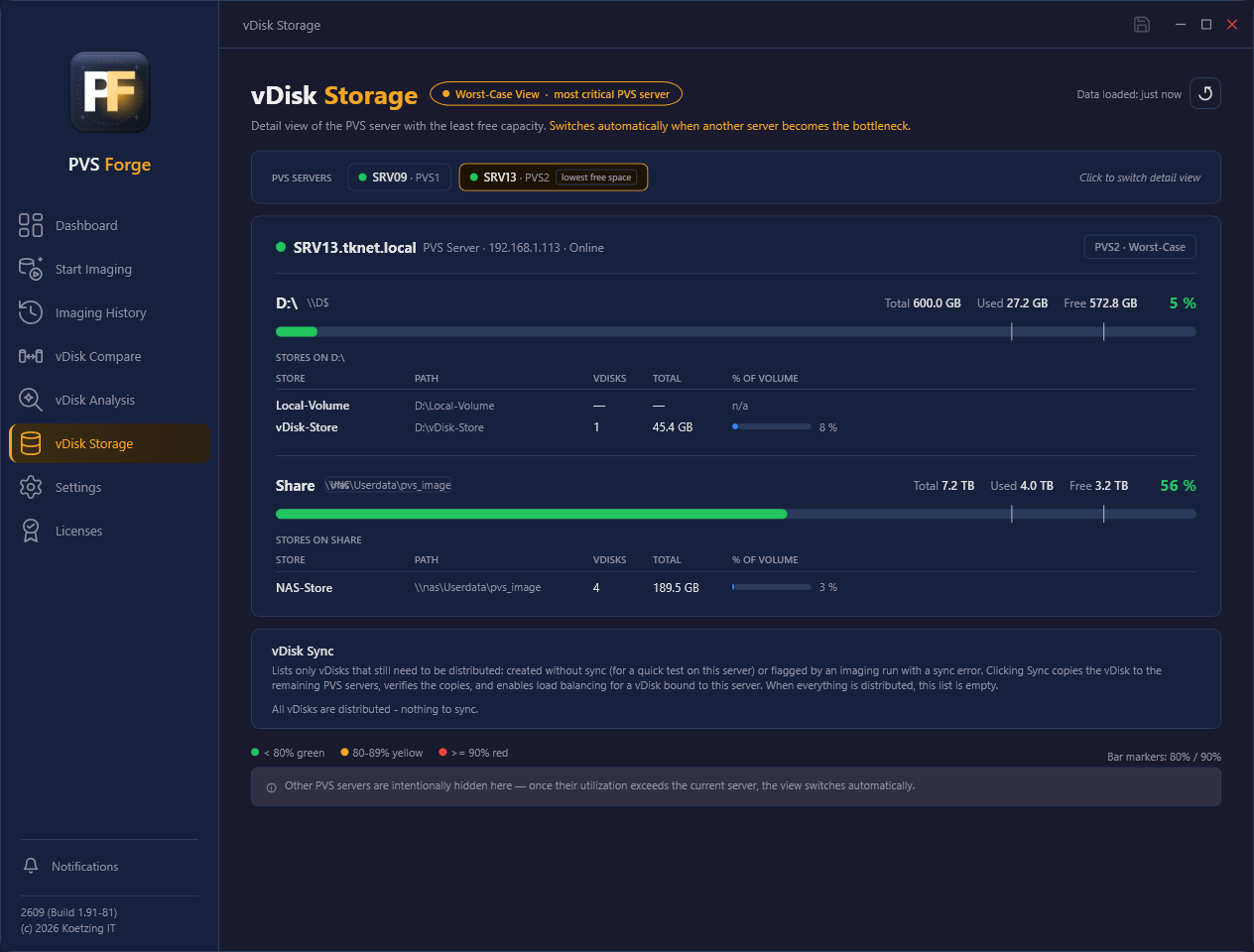
Task: Select the vDisk-Store row name
Action: 307,427
